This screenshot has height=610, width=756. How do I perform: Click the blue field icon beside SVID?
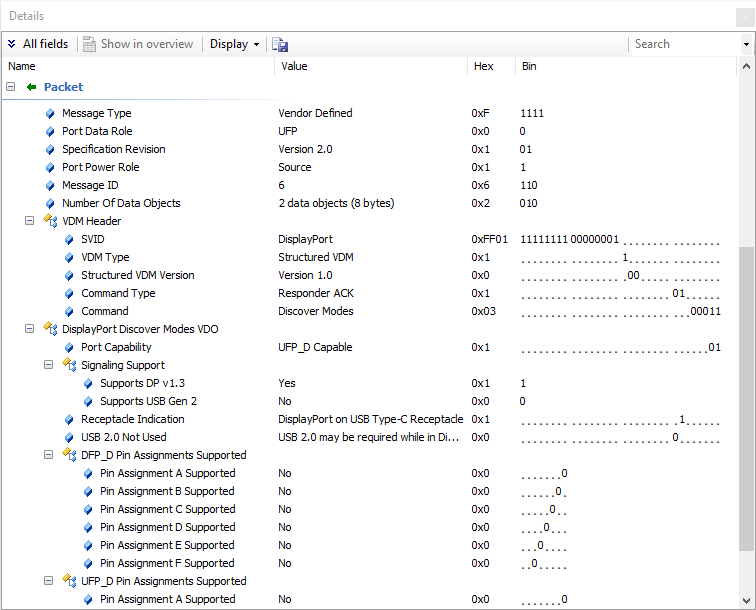pyautogui.click(x=69, y=239)
